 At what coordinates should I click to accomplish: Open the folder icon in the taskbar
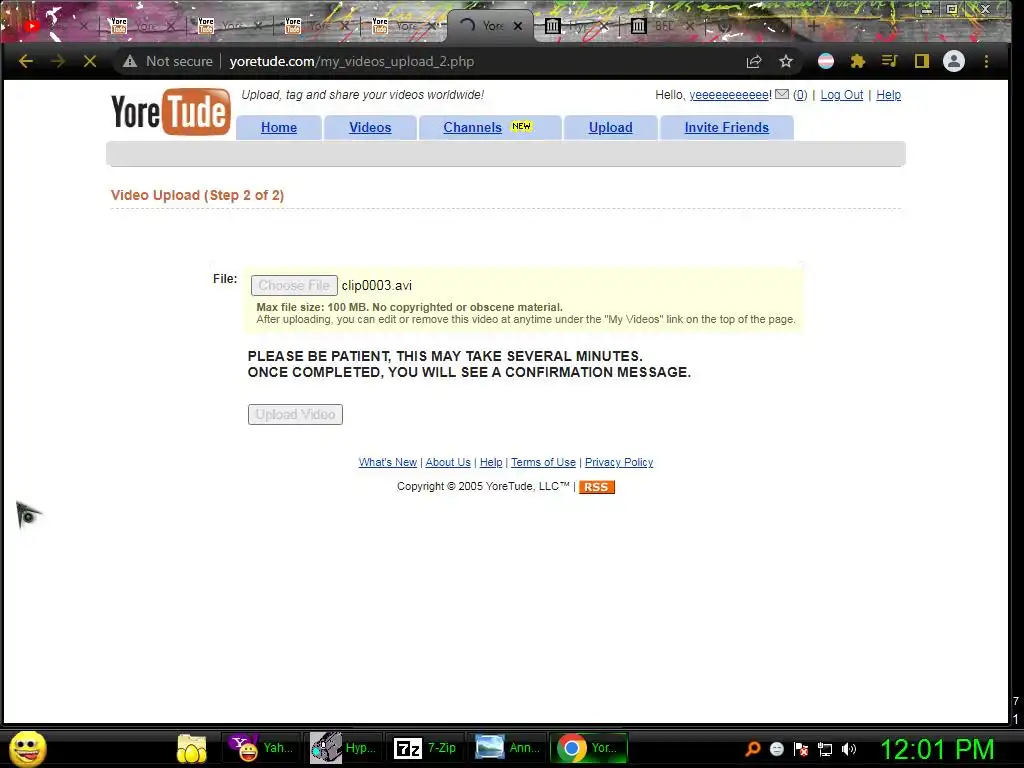coord(191,748)
